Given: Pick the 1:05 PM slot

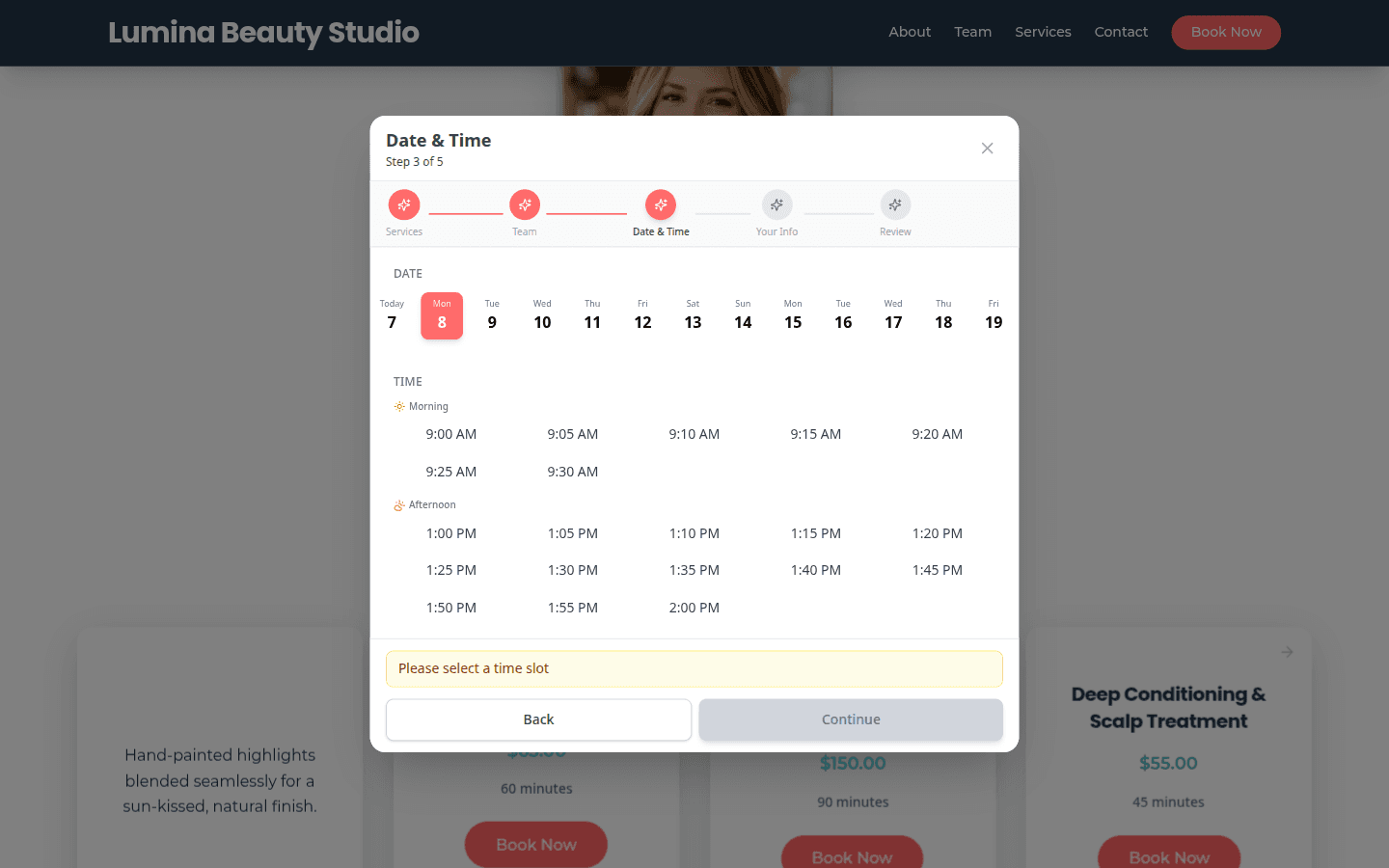Looking at the screenshot, I should [x=573, y=533].
